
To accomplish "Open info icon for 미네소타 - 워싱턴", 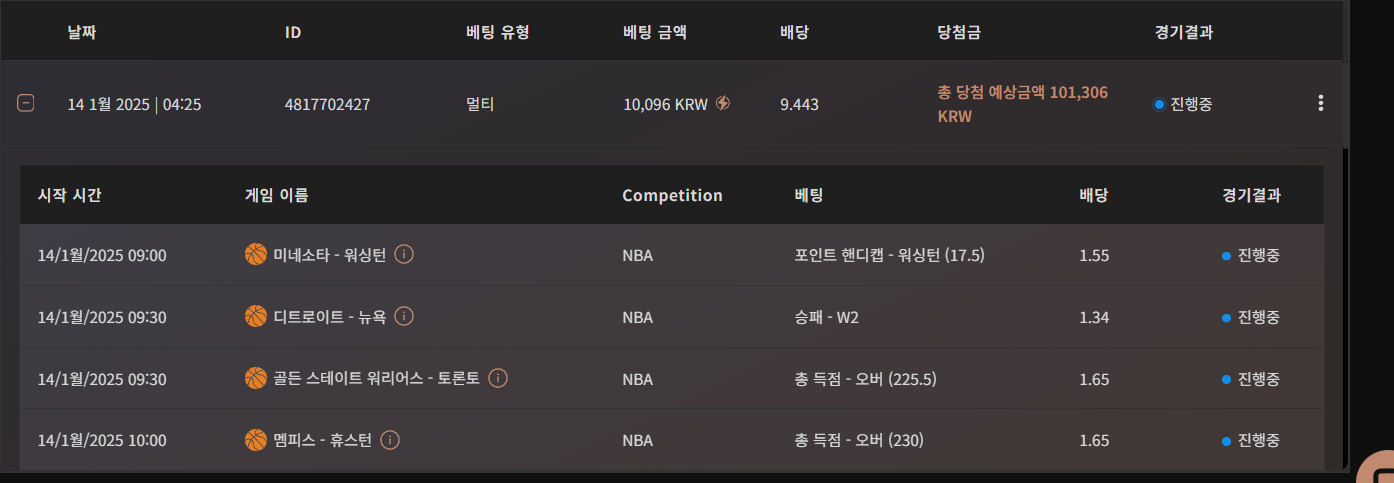I will click(404, 255).
